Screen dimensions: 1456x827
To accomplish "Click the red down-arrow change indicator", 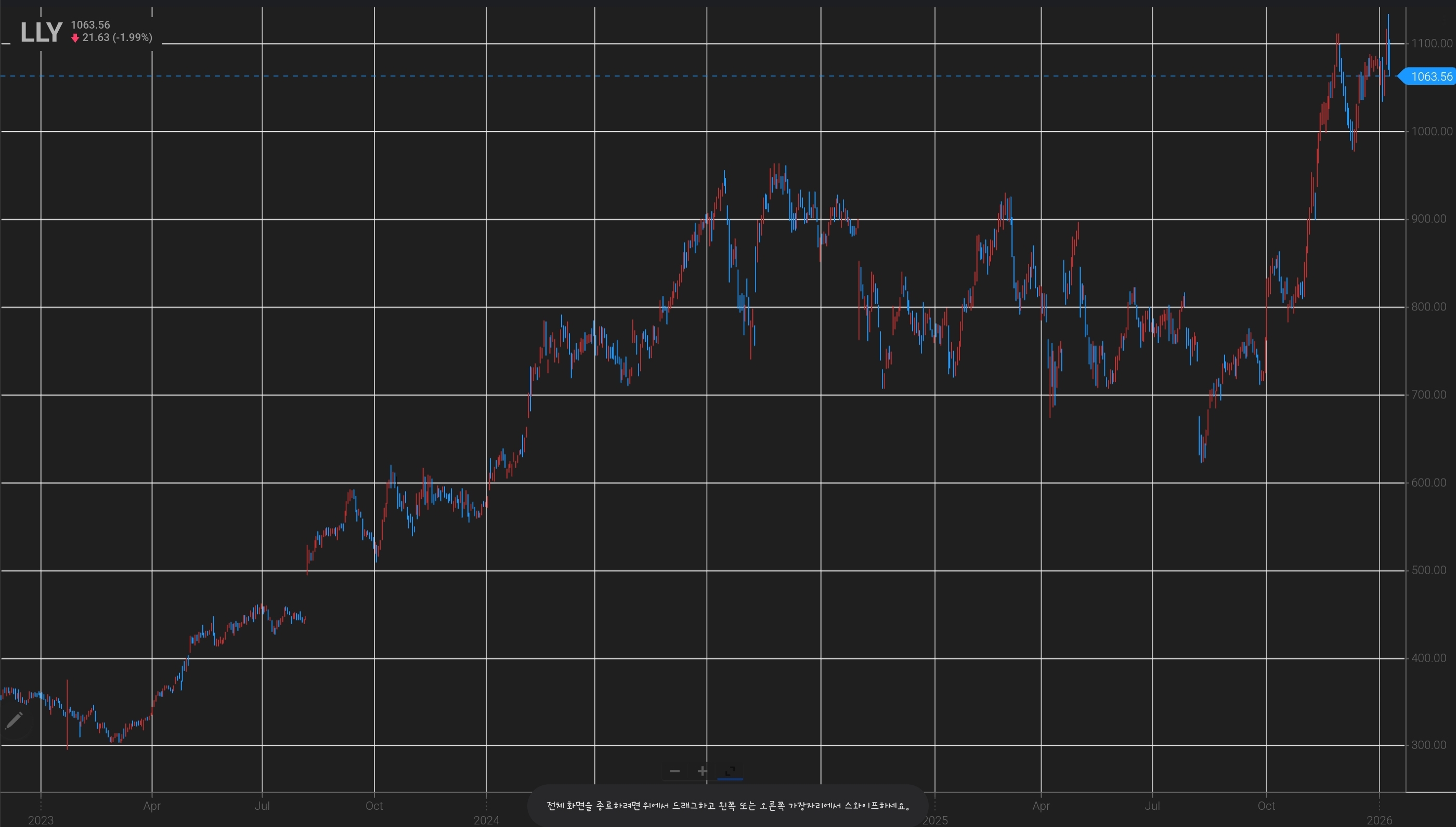I will tap(75, 38).
